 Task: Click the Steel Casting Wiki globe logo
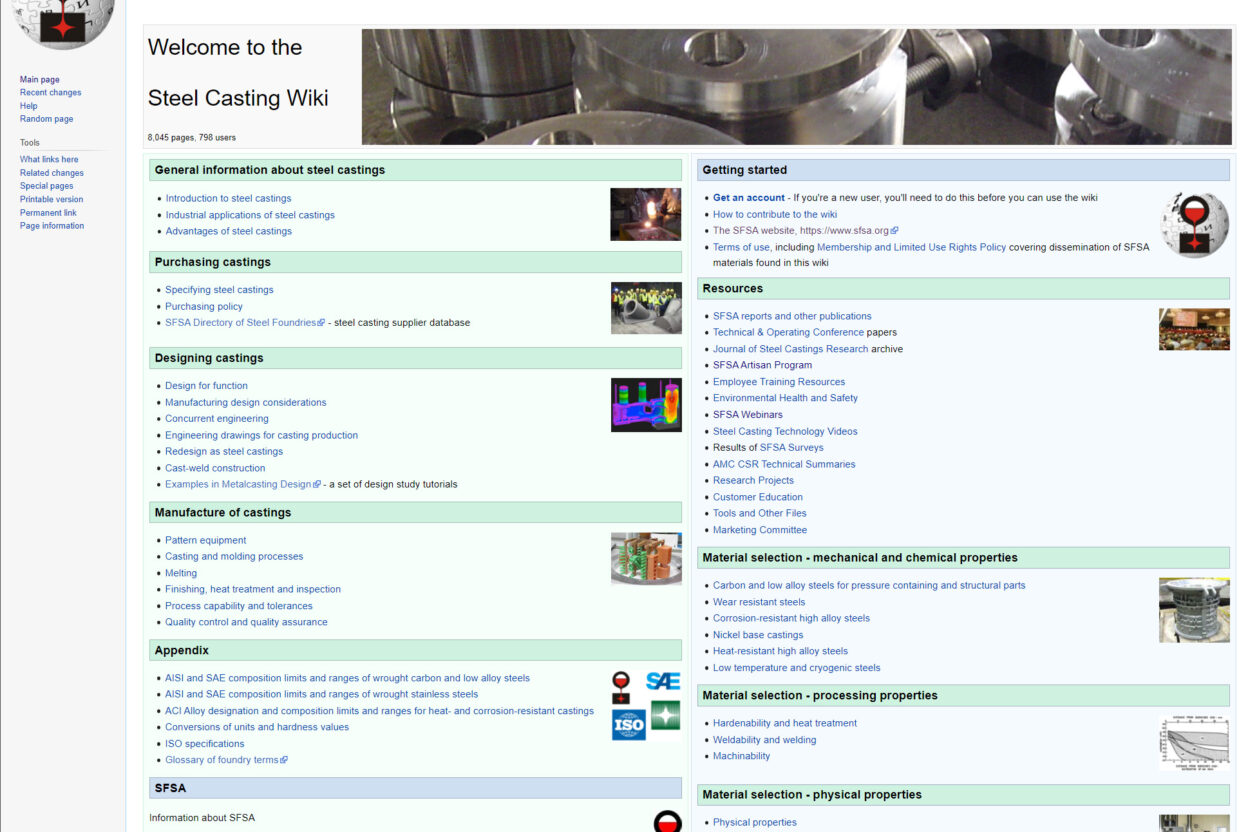pyautogui.click(x=62, y=22)
